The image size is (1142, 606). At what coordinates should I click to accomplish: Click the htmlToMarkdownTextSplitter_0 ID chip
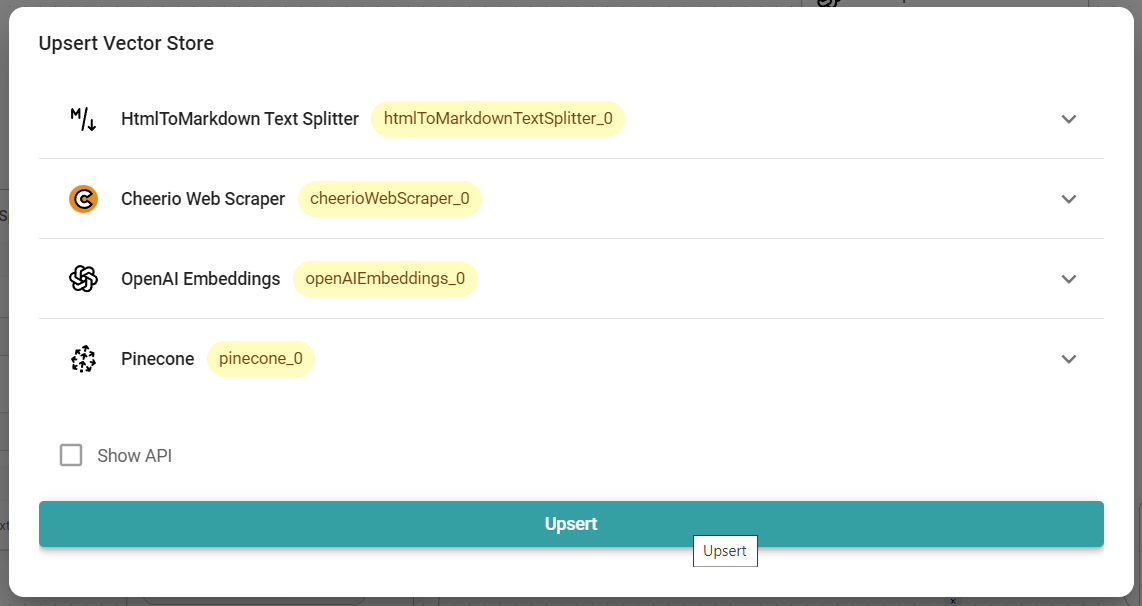[x=498, y=119]
